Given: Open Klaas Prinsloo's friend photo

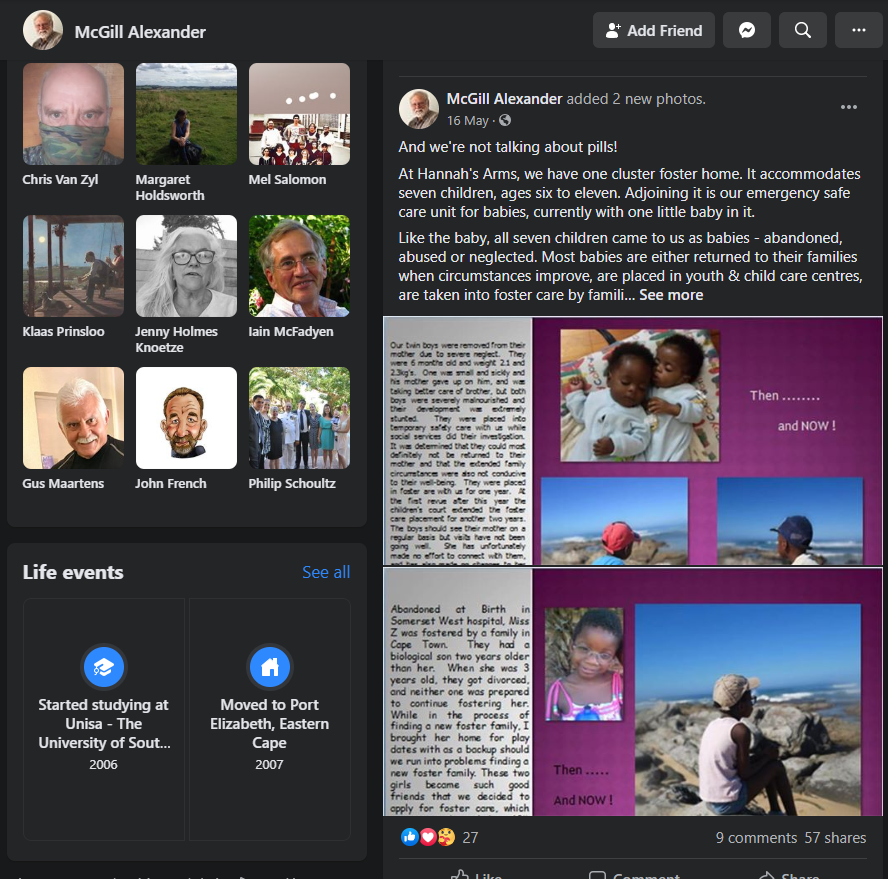Looking at the screenshot, I should click(x=74, y=266).
